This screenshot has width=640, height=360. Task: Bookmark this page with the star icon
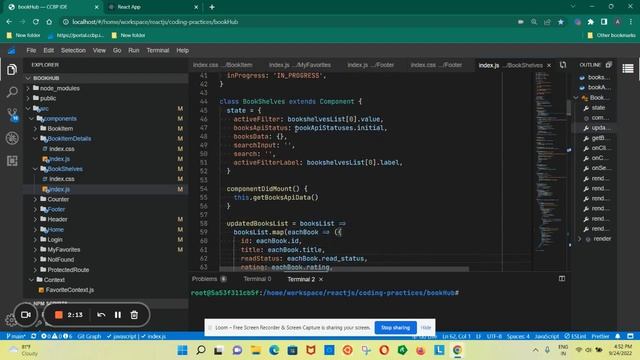561,22
